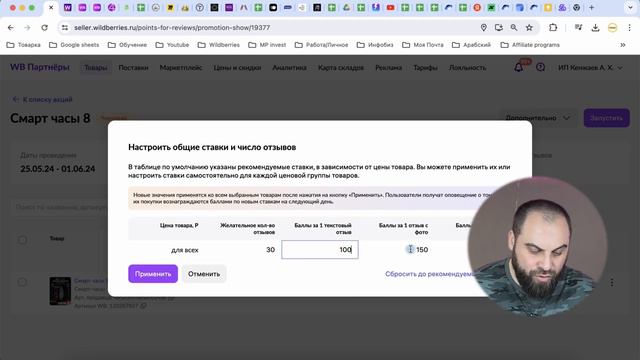
Task: Click the 30 desired reviews count value
Action: click(270, 250)
